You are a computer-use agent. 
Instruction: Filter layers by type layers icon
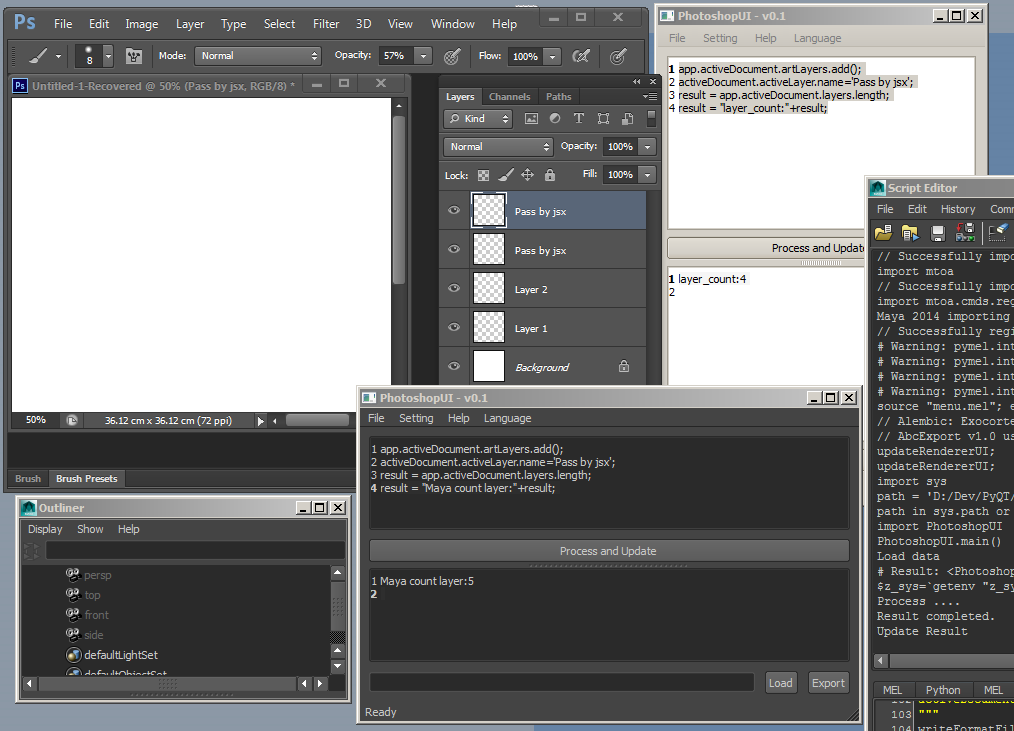[579, 118]
